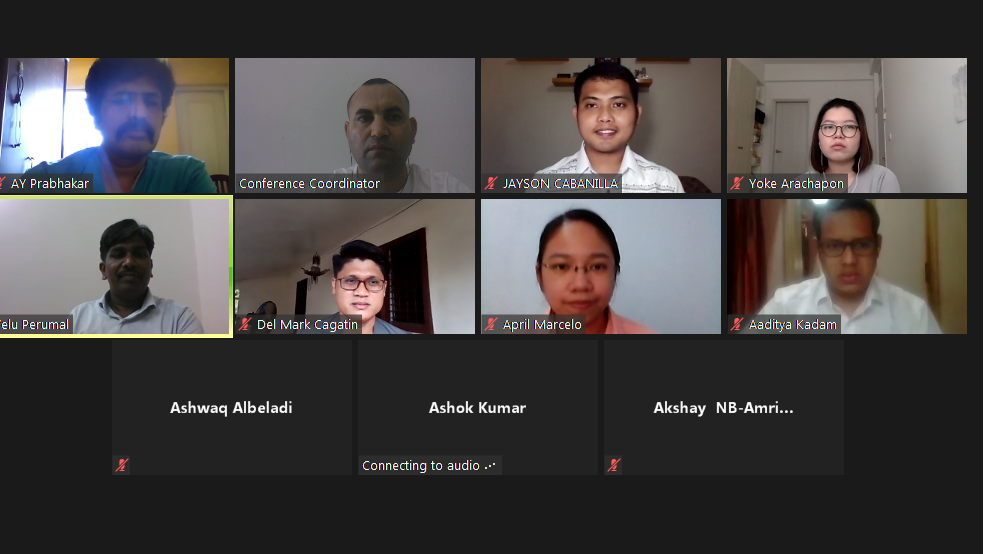Image resolution: width=984 pixels, height=554 pixels.
Task: Select the Conference Coordinator video tile
Action: click(x=355, y=125)
